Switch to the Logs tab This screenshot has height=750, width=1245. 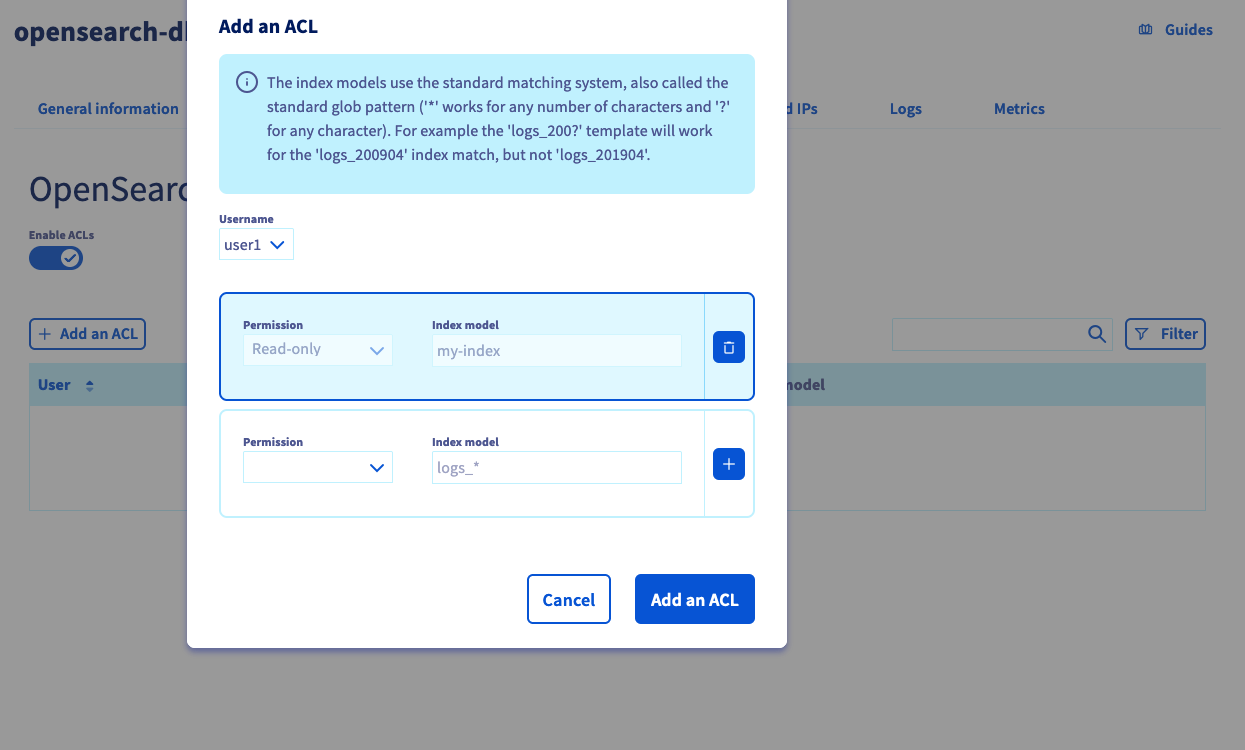[x=905, y=108]
